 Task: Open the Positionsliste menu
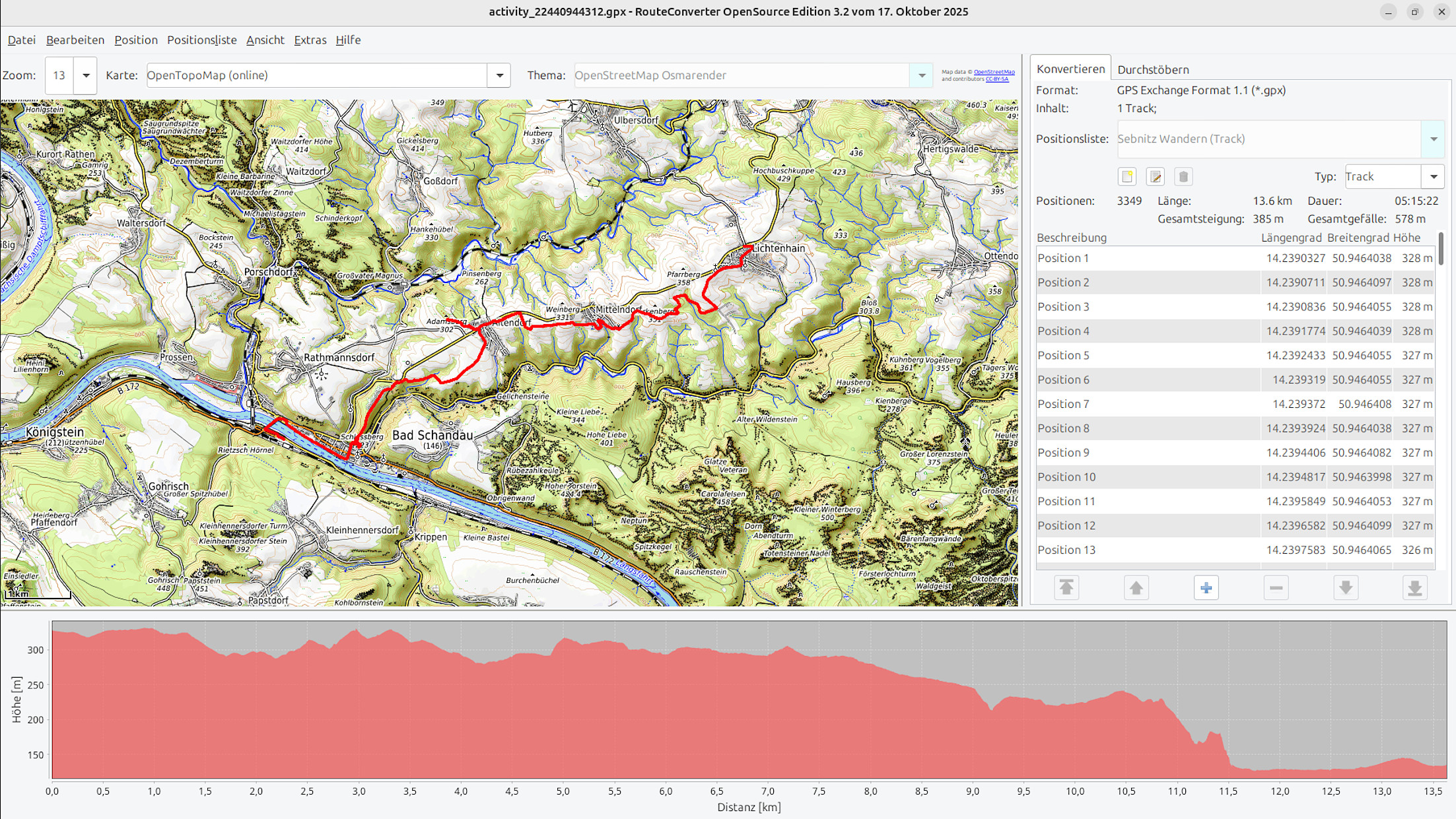201,40
